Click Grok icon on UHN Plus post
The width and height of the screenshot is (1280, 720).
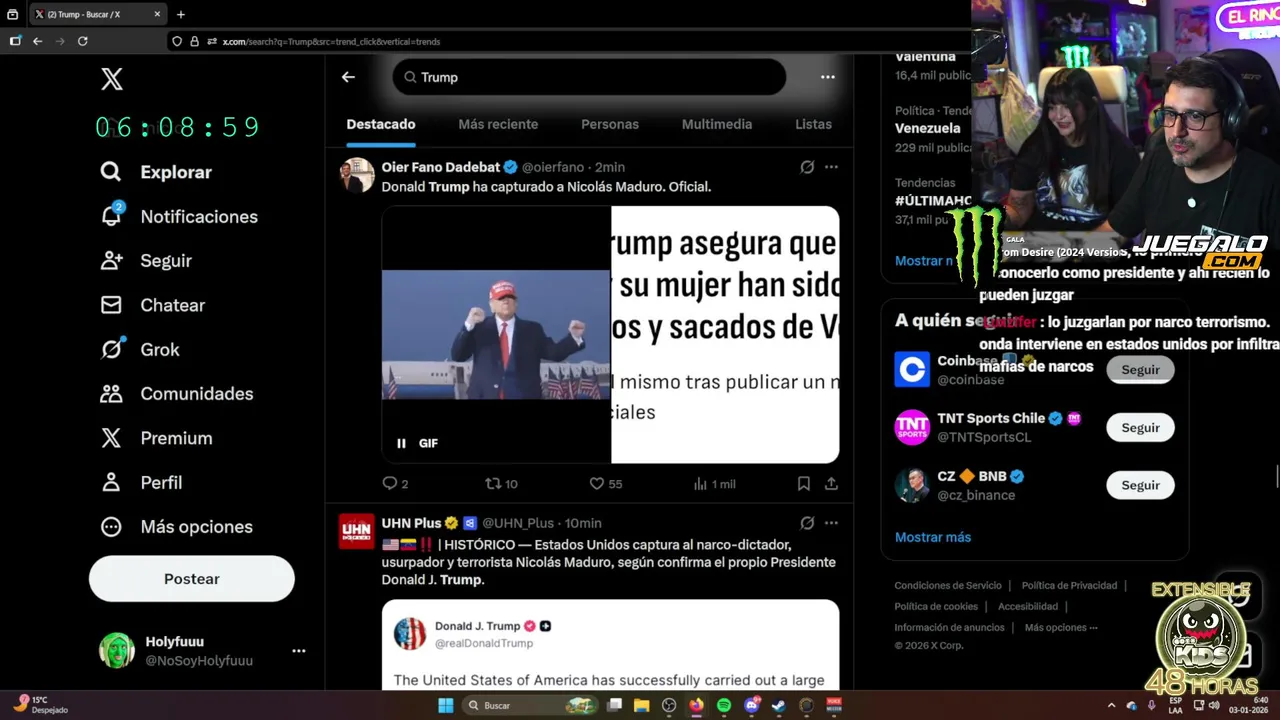point(807,523)
